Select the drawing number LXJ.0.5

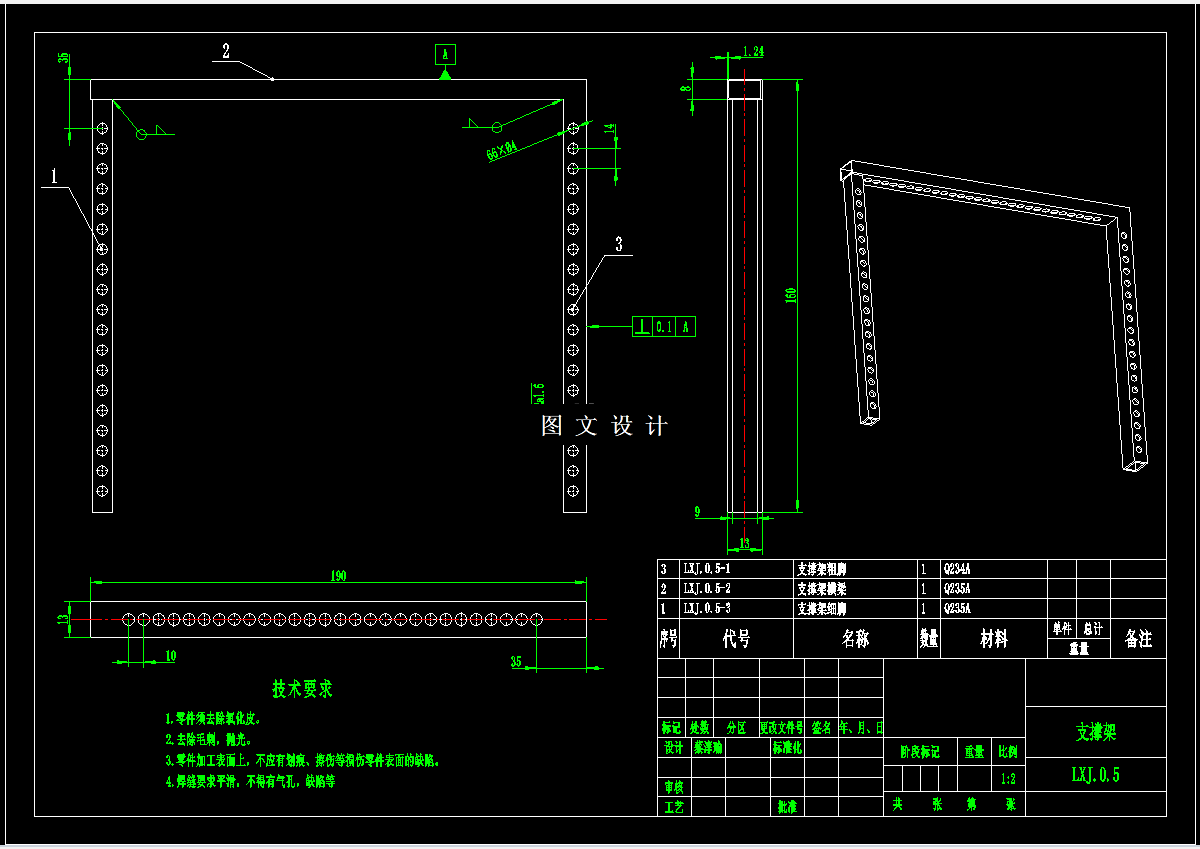point(1096,774)
